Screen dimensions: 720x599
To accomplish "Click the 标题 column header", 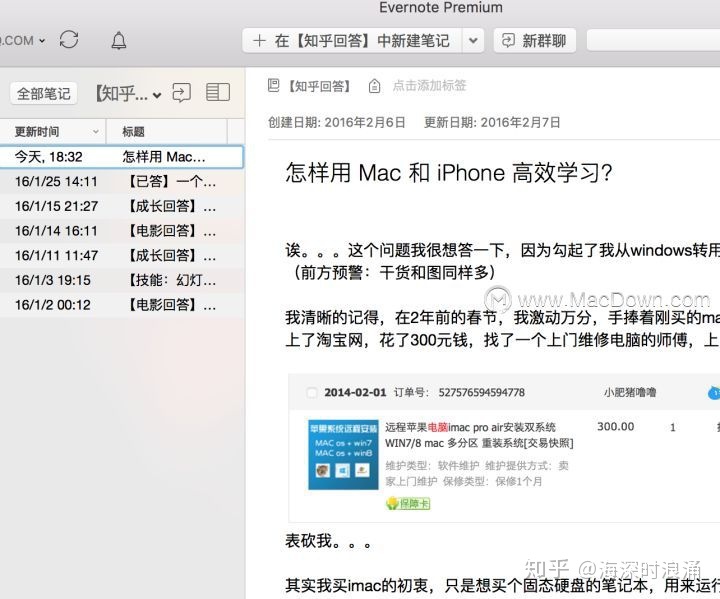I will click(167, 132).
